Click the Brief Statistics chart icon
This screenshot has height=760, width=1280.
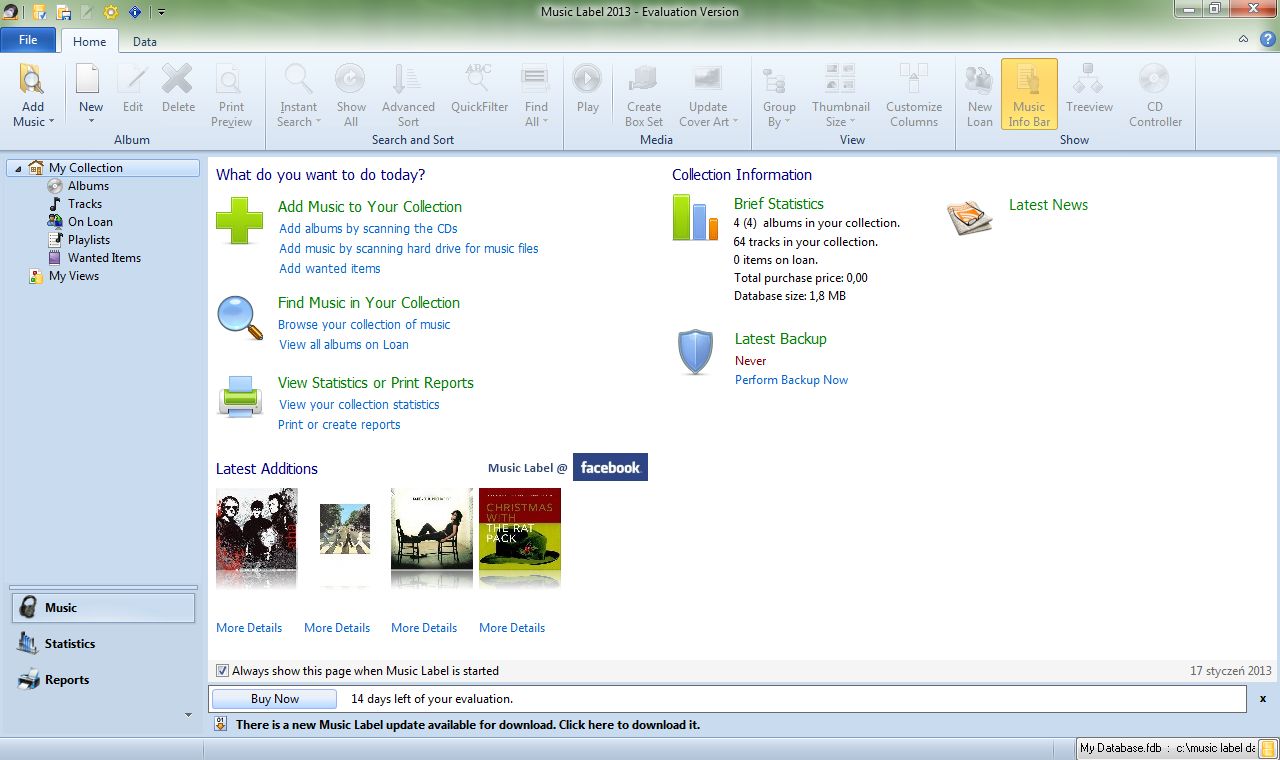(695, 217)
